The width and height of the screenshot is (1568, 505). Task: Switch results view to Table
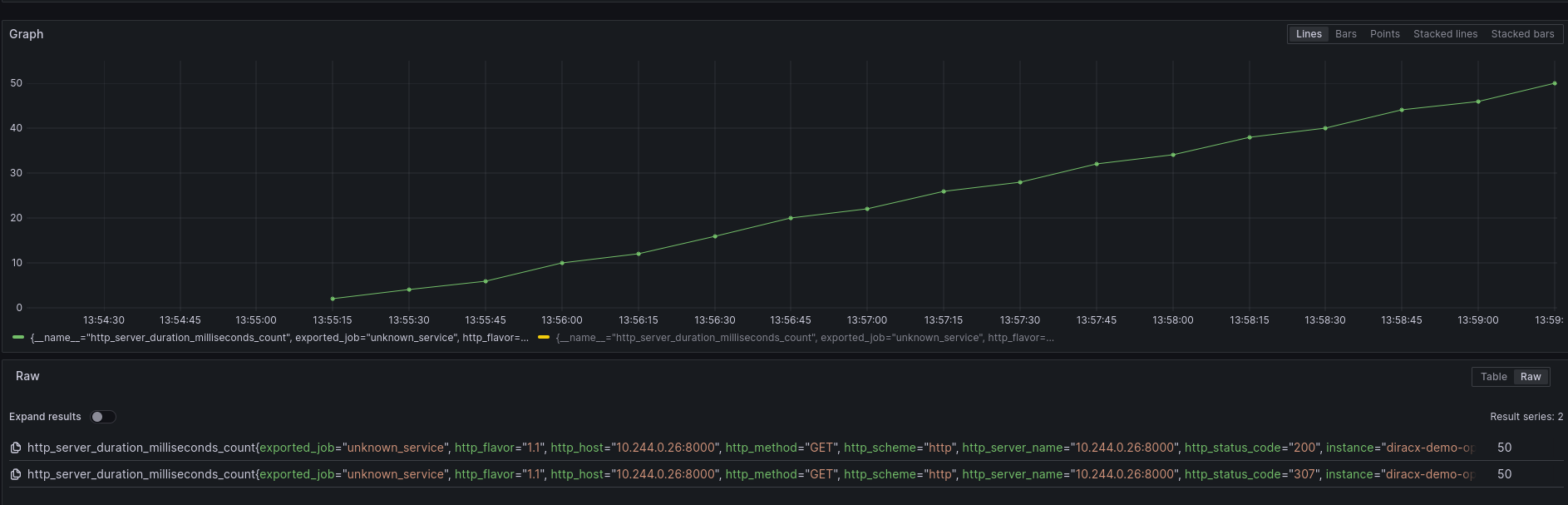pos(1493,377)
